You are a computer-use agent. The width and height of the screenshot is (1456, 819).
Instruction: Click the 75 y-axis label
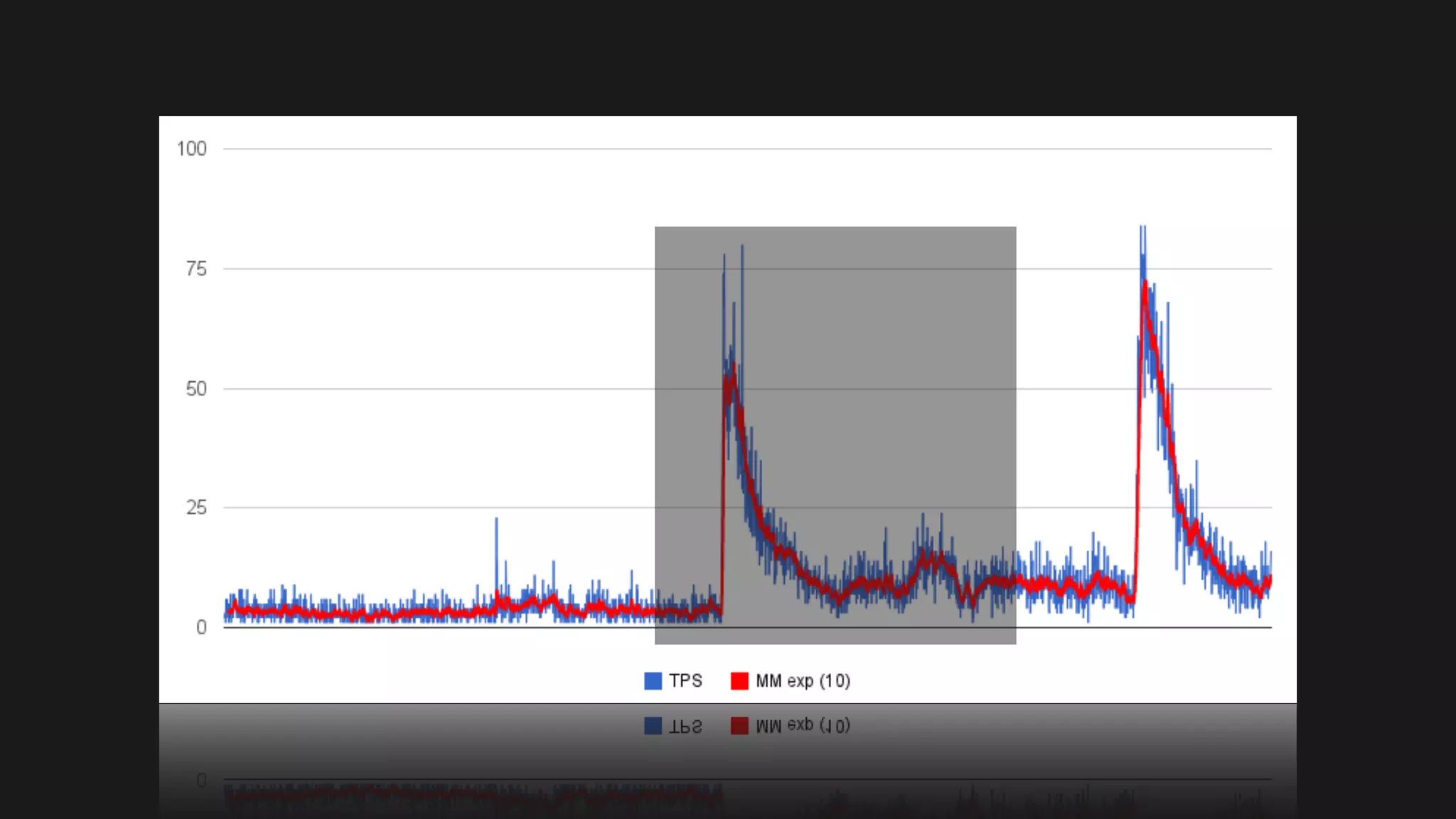tap(196, 269)
